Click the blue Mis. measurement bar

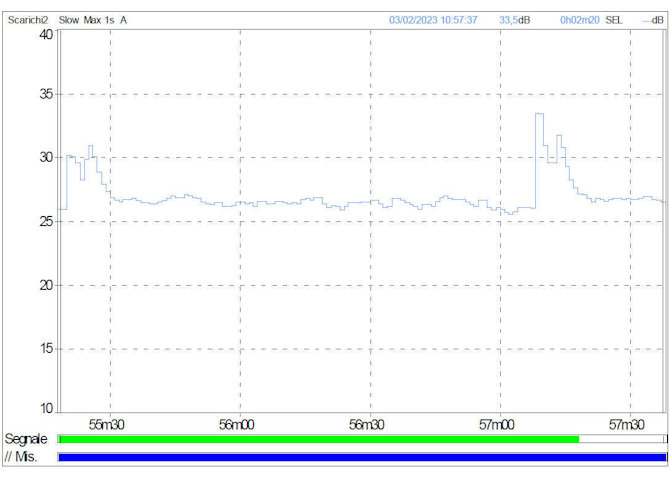[362, 457]
